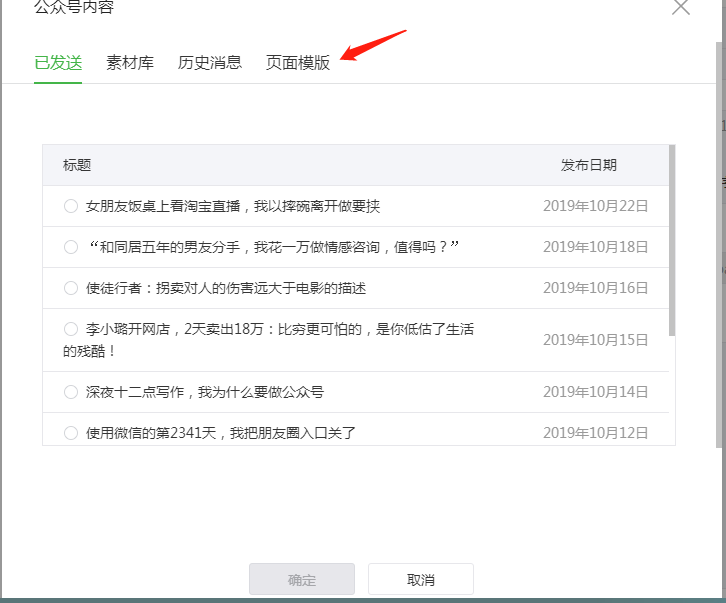The width and height of the screenshot is (726, 603).
Task: Switch to the 已发送 tab
Action: click(58, 62)
